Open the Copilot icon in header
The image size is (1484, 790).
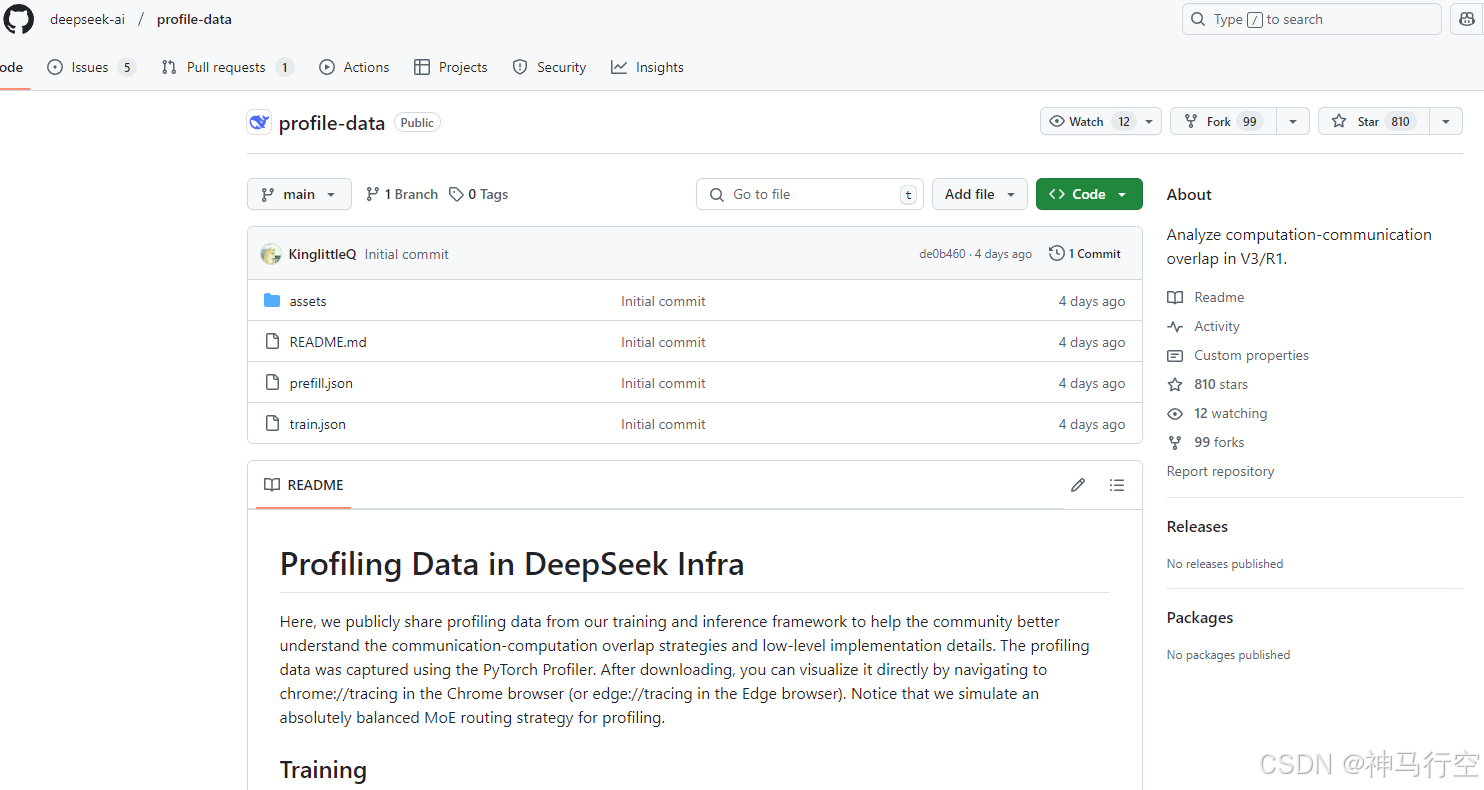(x=1466, y=19)
